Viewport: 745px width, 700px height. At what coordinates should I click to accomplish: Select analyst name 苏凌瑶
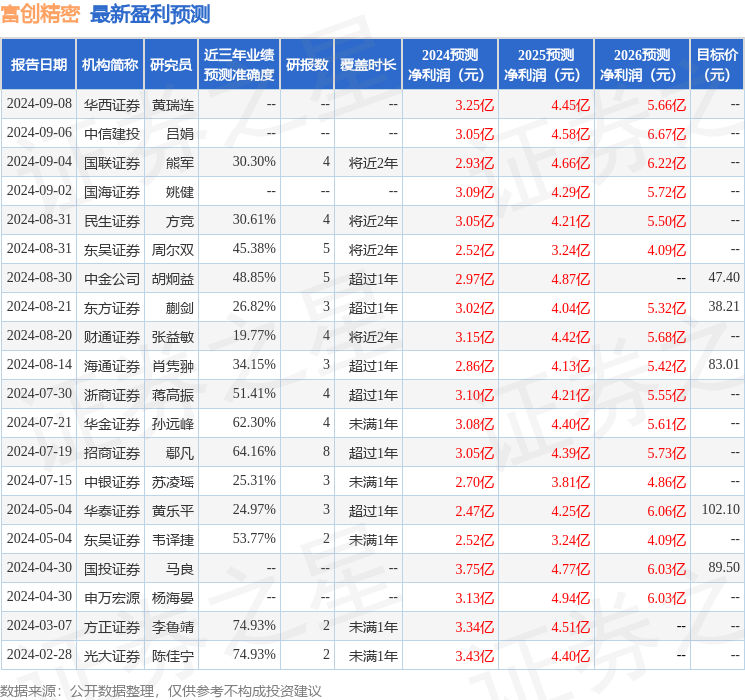172,482
